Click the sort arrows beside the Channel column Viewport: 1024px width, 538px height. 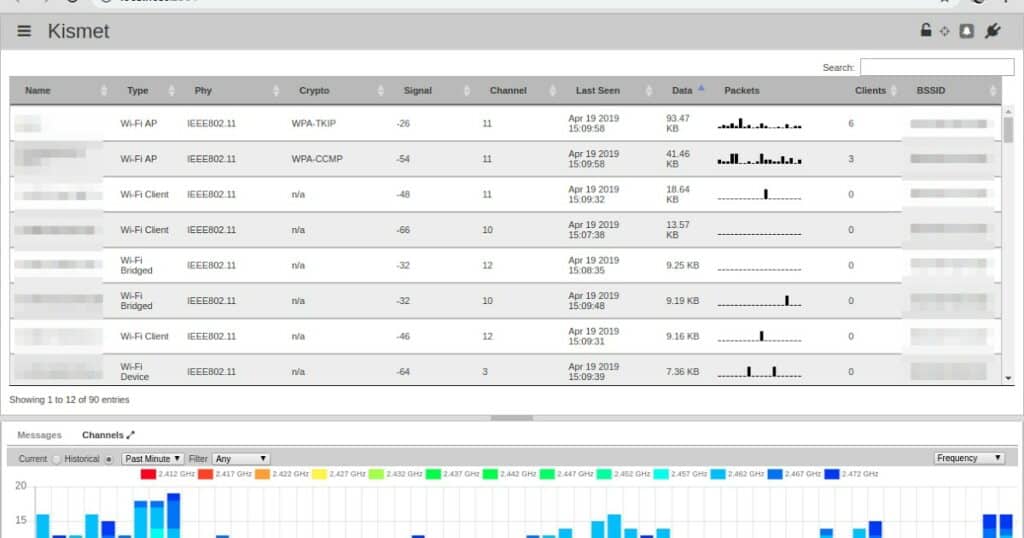(553, 91)
